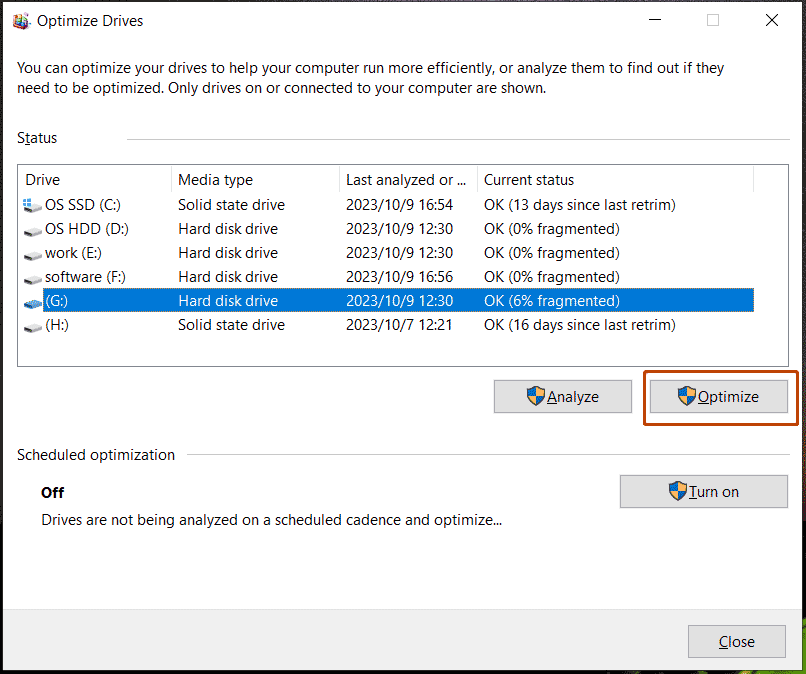Click the Optimize Drives app icon in title bar

click(21, 21)
